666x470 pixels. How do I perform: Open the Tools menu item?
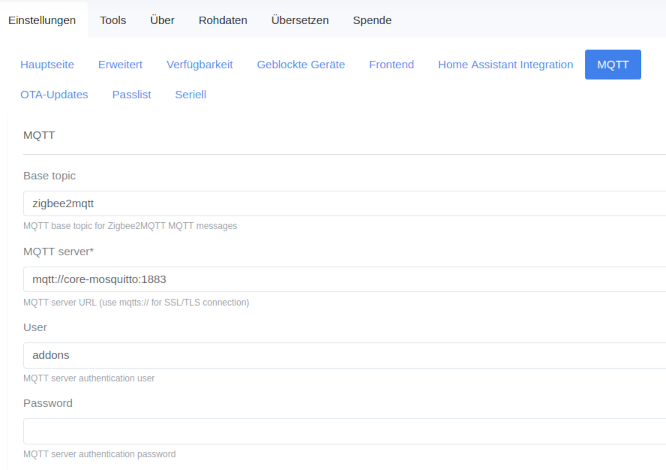pos(113,20)
